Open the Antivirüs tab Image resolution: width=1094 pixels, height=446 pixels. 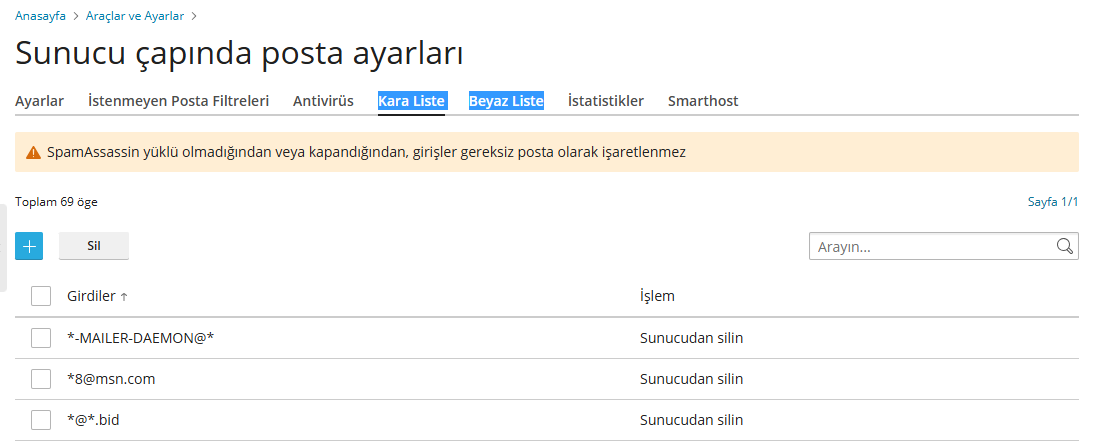323,101
